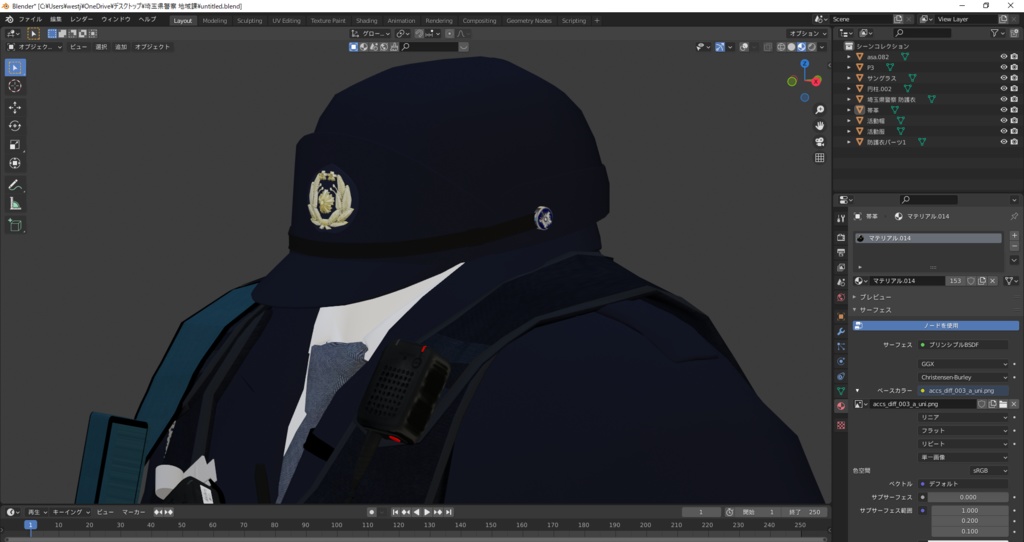Disable rendering of 防護衣パーツ1
Screen dimensions: 1024x542
[x=1014, y=142]
